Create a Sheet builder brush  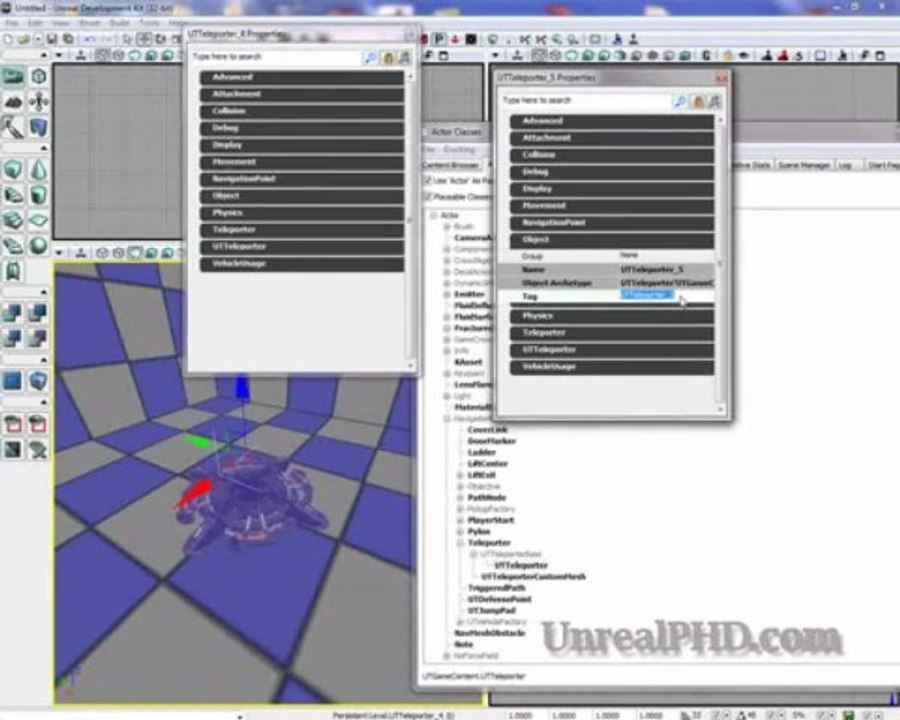click(x=38, y=220)
